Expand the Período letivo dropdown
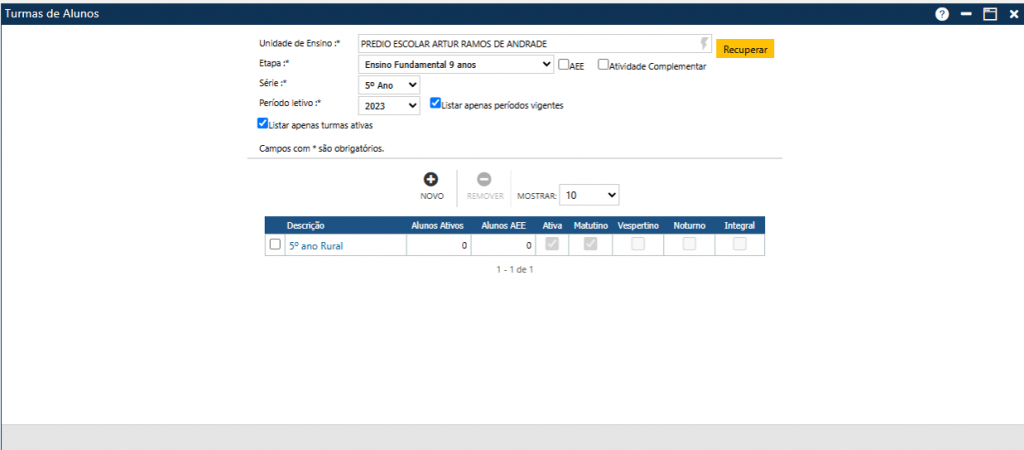 (389, 105)
